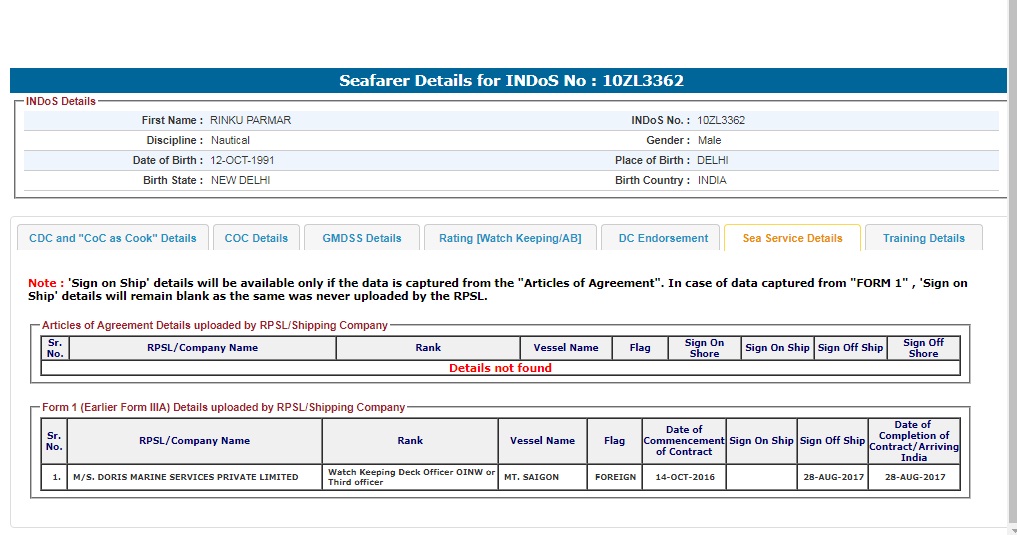Screen dimensions: 1017x535
Task: Open the Training Details tab
Action: click(923, 238)
